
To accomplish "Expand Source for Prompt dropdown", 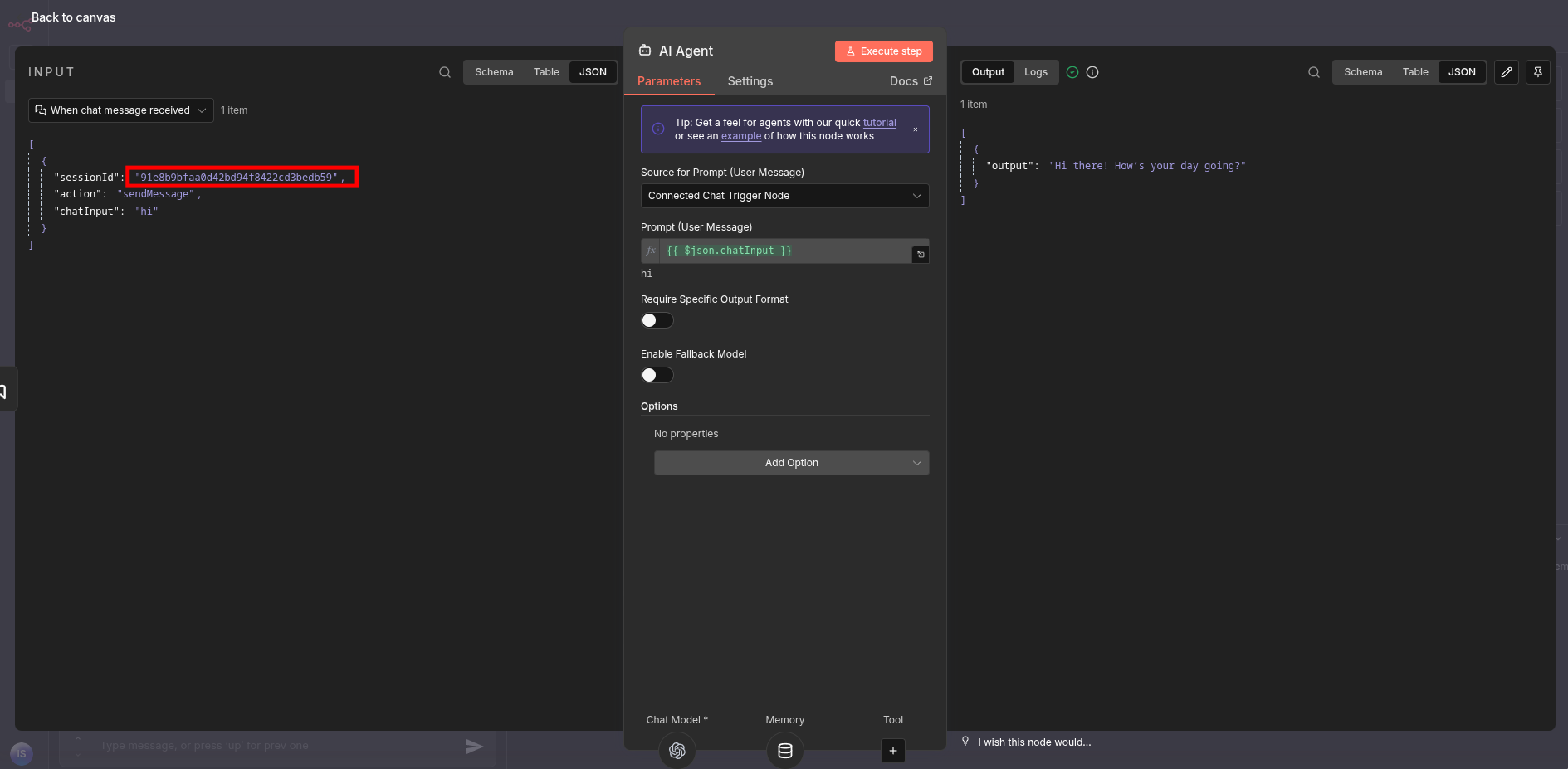I will click(x=785, y=196).
